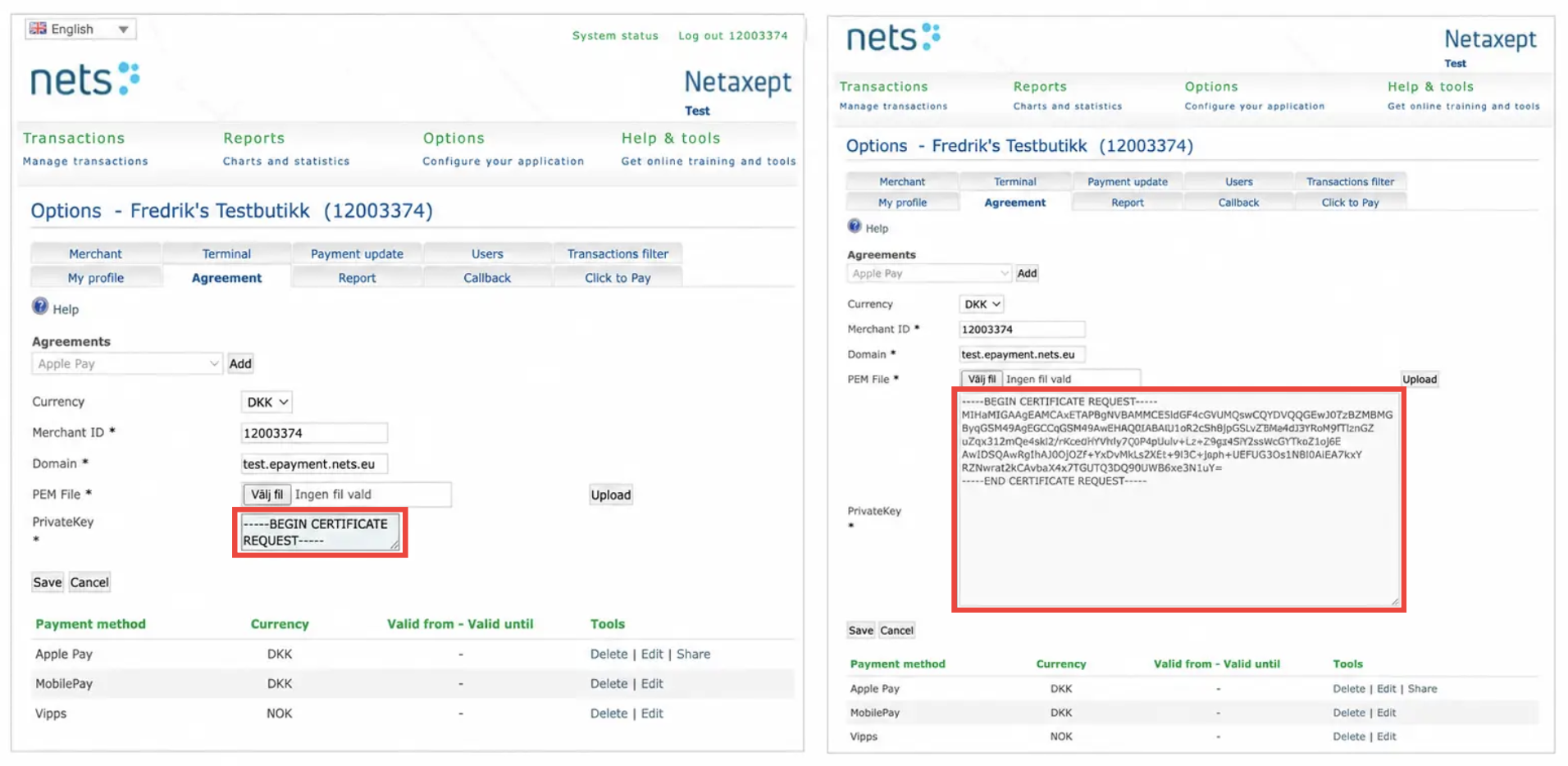
Task: Open DKK currency dropdown in right panel
Action: tap(982, 304)
